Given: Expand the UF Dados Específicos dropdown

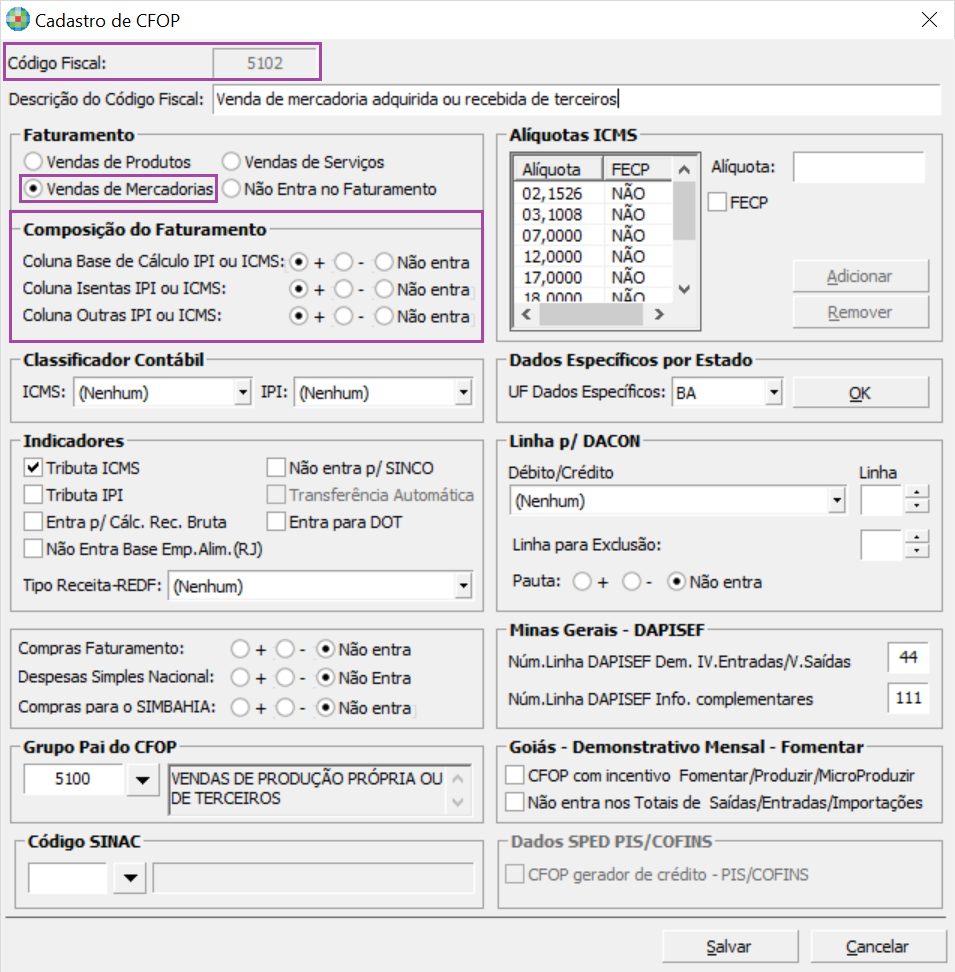Looking at the screenshot, I should tap(772, 394).
